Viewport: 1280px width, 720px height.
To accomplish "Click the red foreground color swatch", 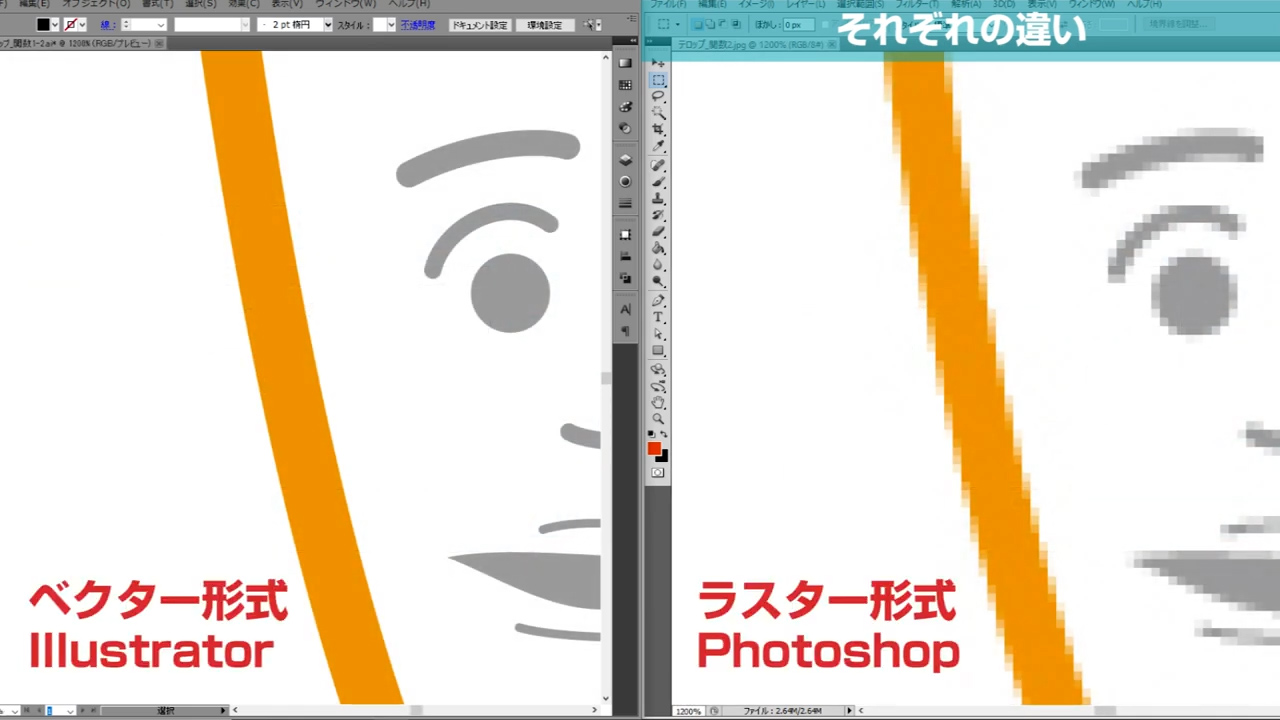I will pos(654,448).
